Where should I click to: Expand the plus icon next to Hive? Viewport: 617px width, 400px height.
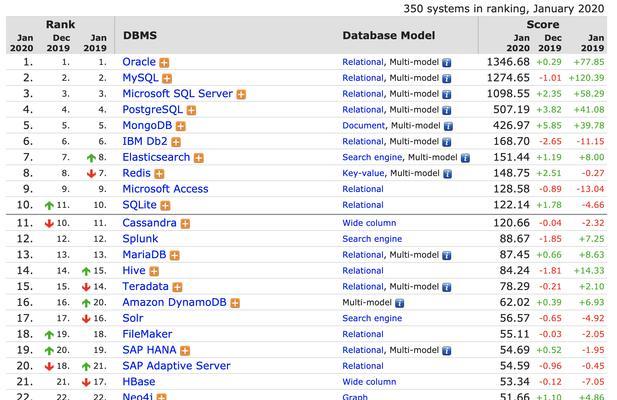(154, 271)
